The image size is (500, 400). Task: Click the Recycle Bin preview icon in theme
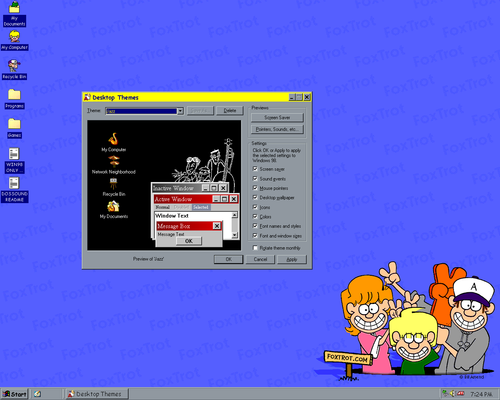click(x=114, y=183)
